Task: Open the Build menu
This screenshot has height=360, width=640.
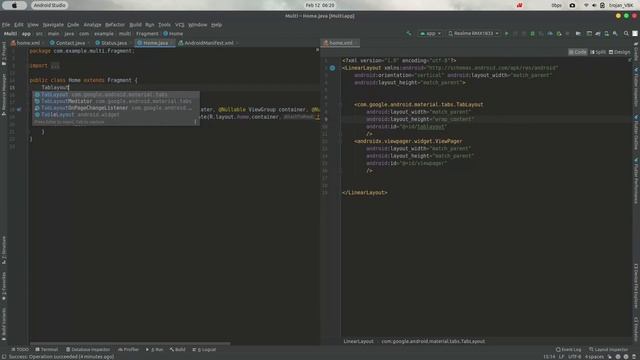Action: tap(135, 24)
